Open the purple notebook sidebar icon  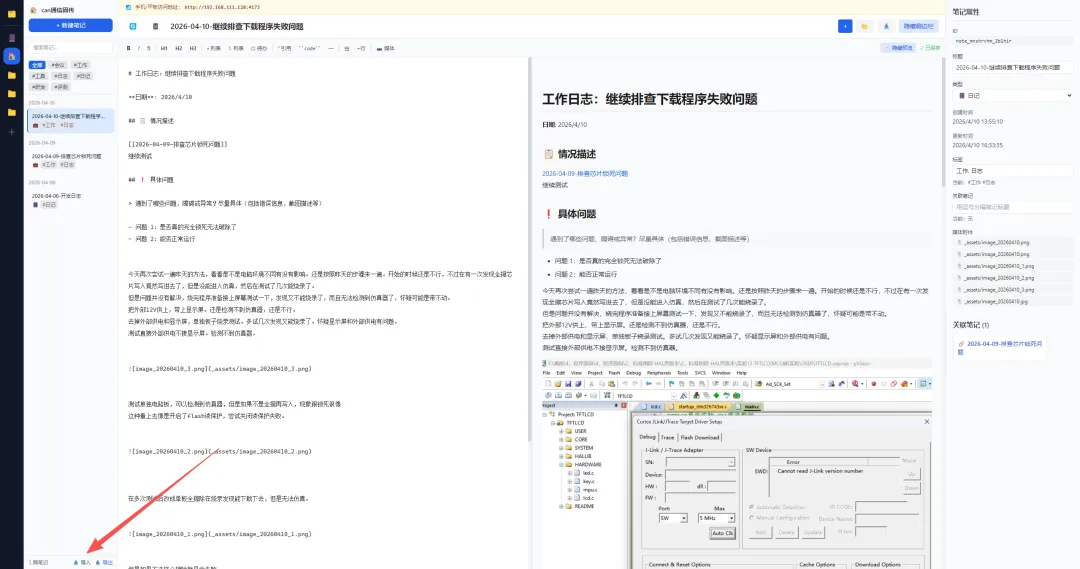point(12,38)
